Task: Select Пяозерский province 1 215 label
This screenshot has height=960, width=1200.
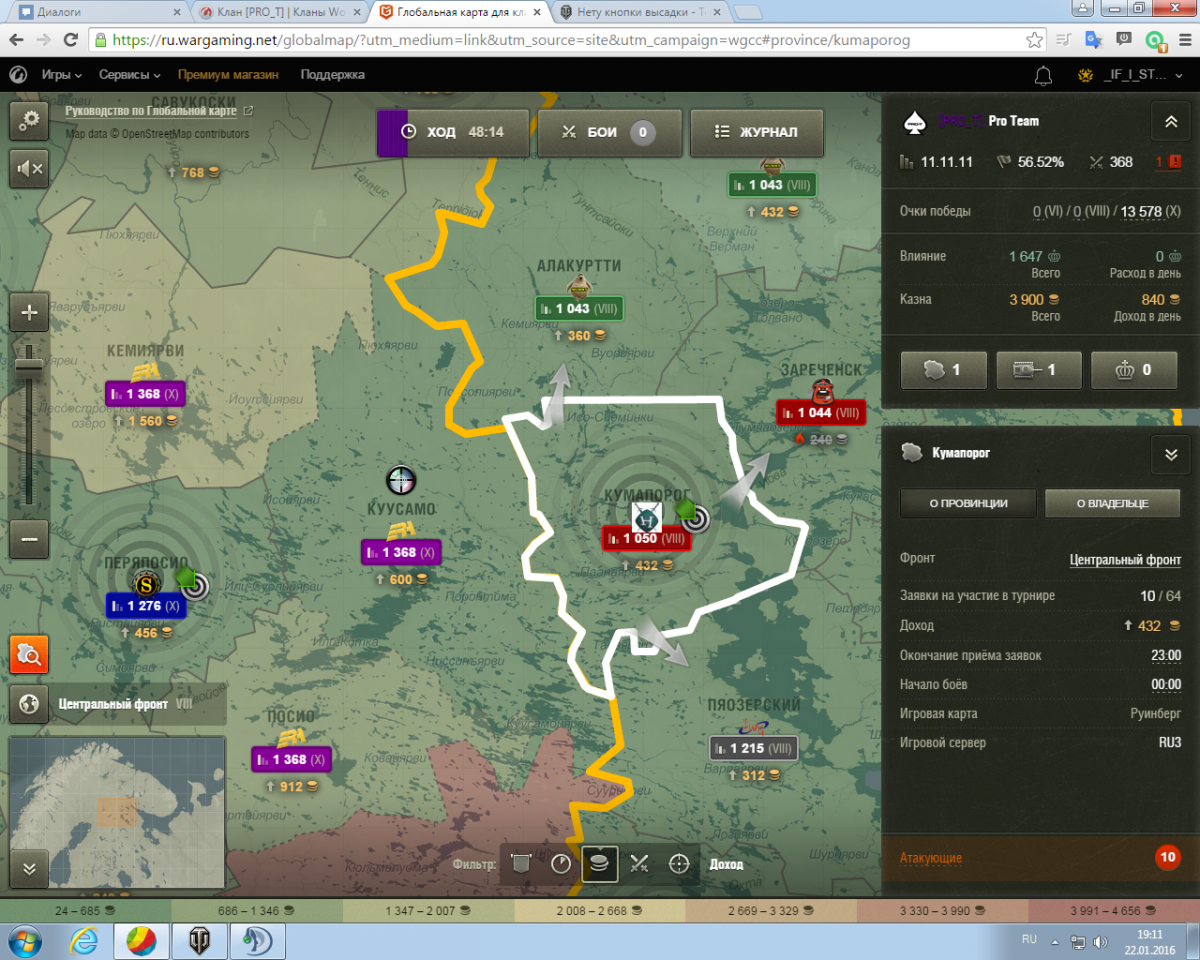Action: [x=754, y=748]
